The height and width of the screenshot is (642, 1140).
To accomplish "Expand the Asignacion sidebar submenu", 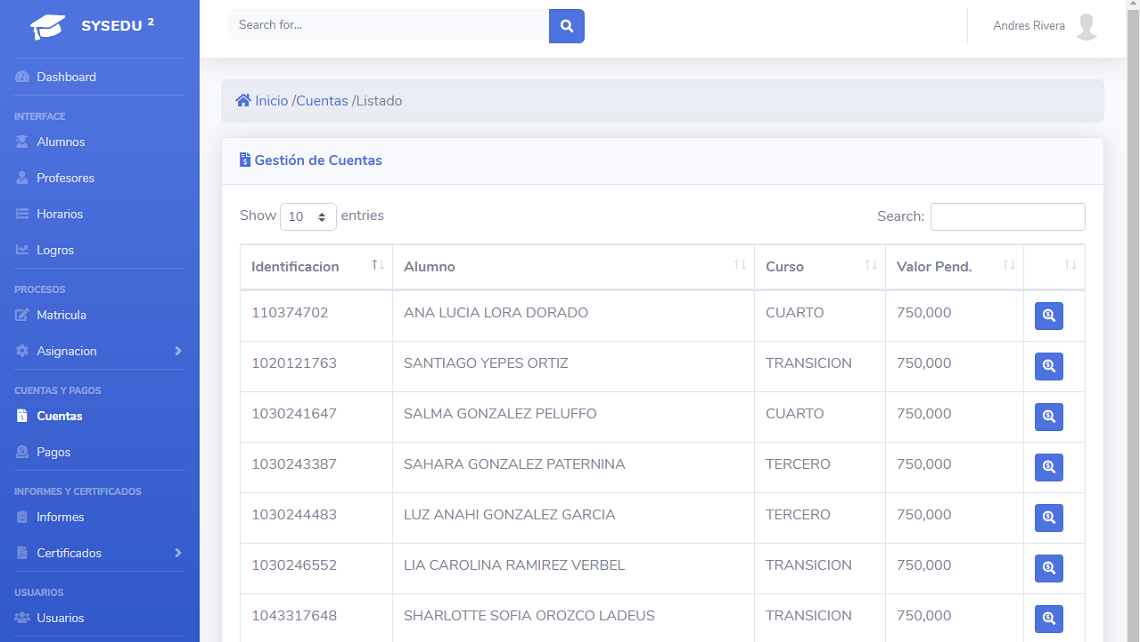I will 100,351.
